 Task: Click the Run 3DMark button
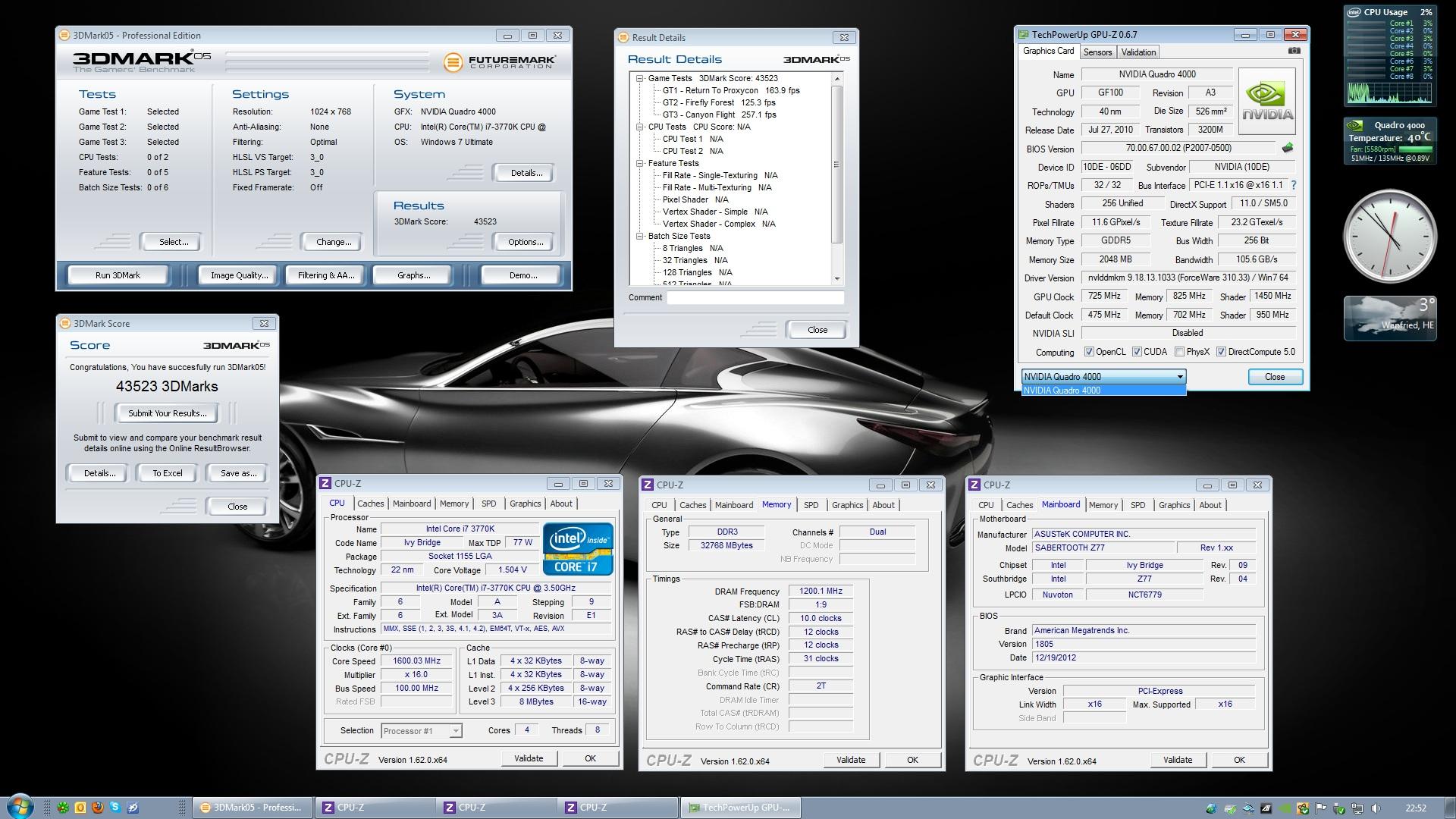118,275
